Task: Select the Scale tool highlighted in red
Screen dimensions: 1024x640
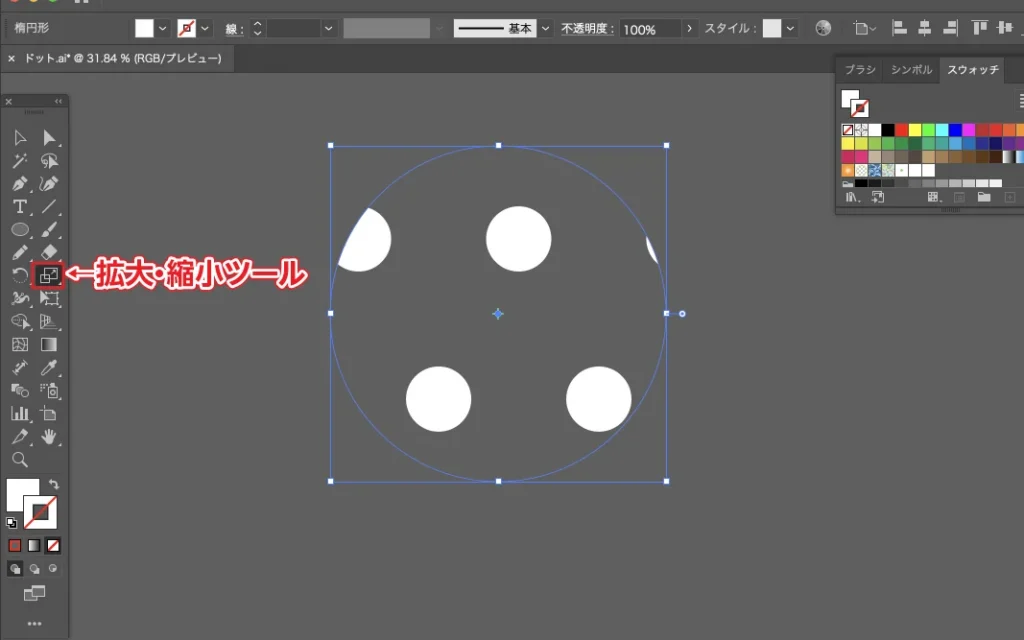Action: [48, 275]
